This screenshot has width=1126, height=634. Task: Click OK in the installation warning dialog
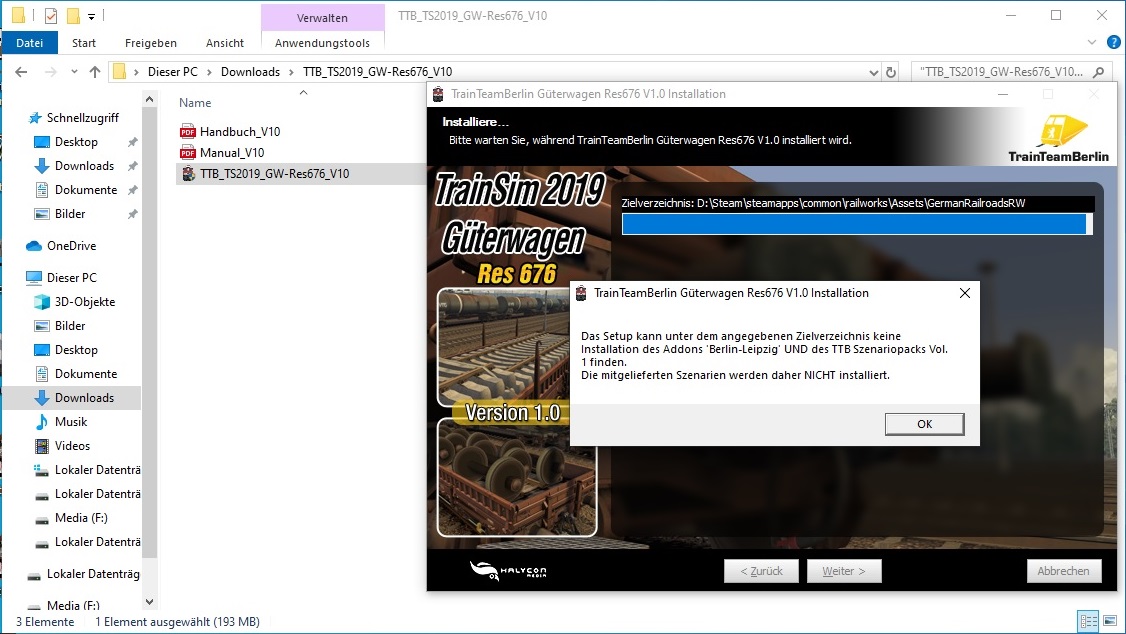[924, 424]
